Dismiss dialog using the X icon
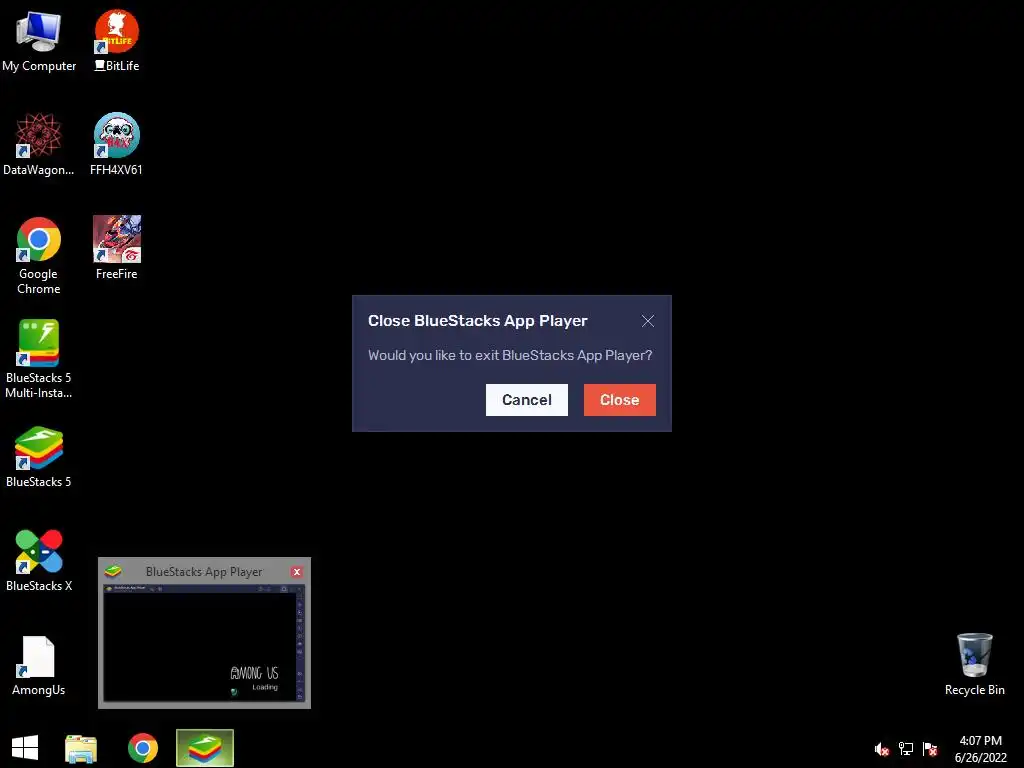The width and height of the screenshot is (1024, 768). [648, 321]
